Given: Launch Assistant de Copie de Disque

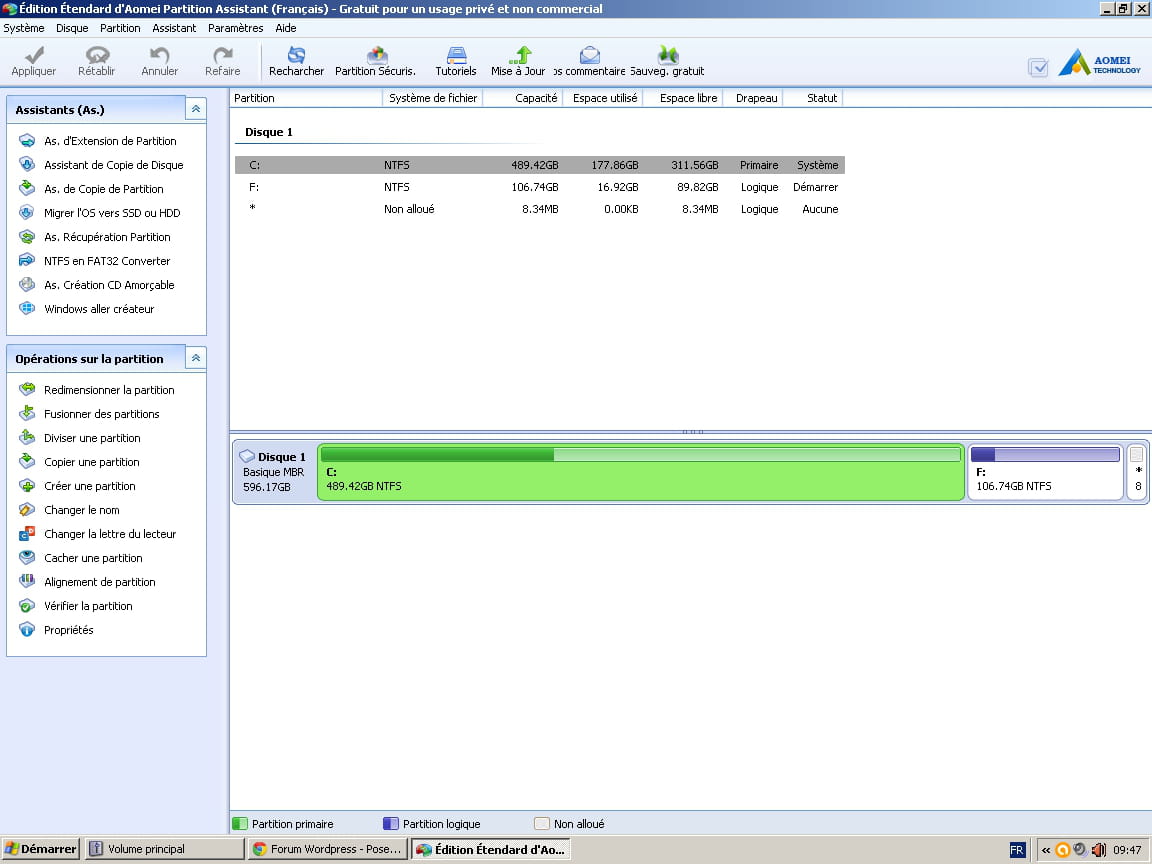Looking at the screenshot, I should tap(114, 165).
